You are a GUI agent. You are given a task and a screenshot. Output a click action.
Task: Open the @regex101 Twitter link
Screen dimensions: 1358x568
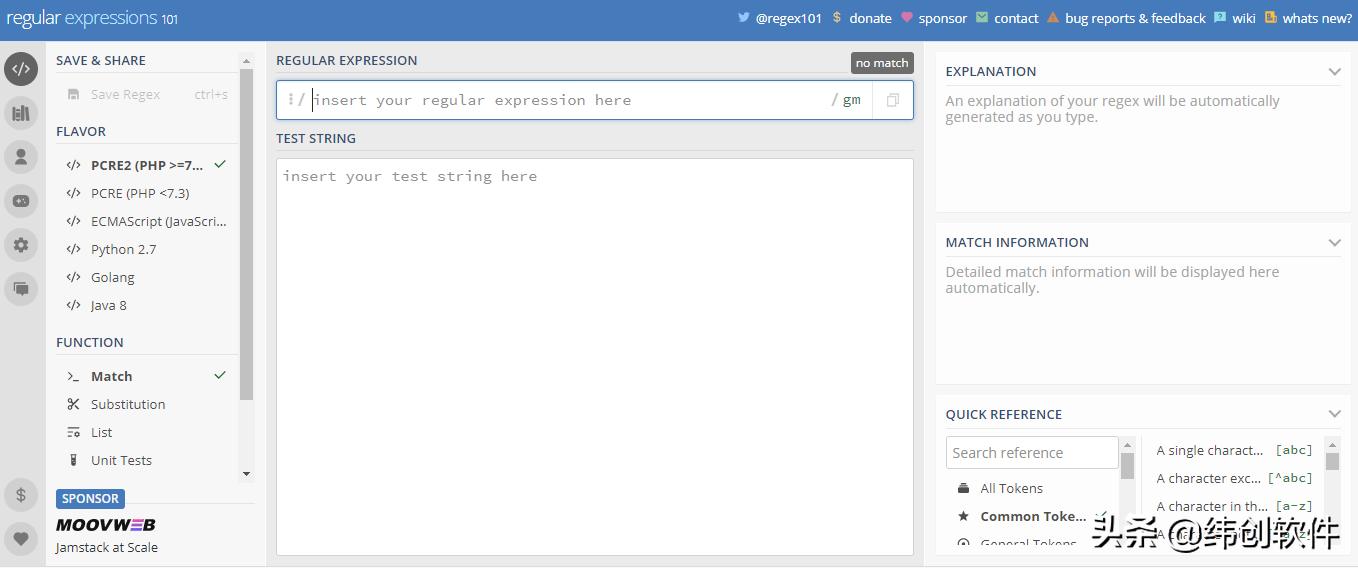[x=779, y=18]
